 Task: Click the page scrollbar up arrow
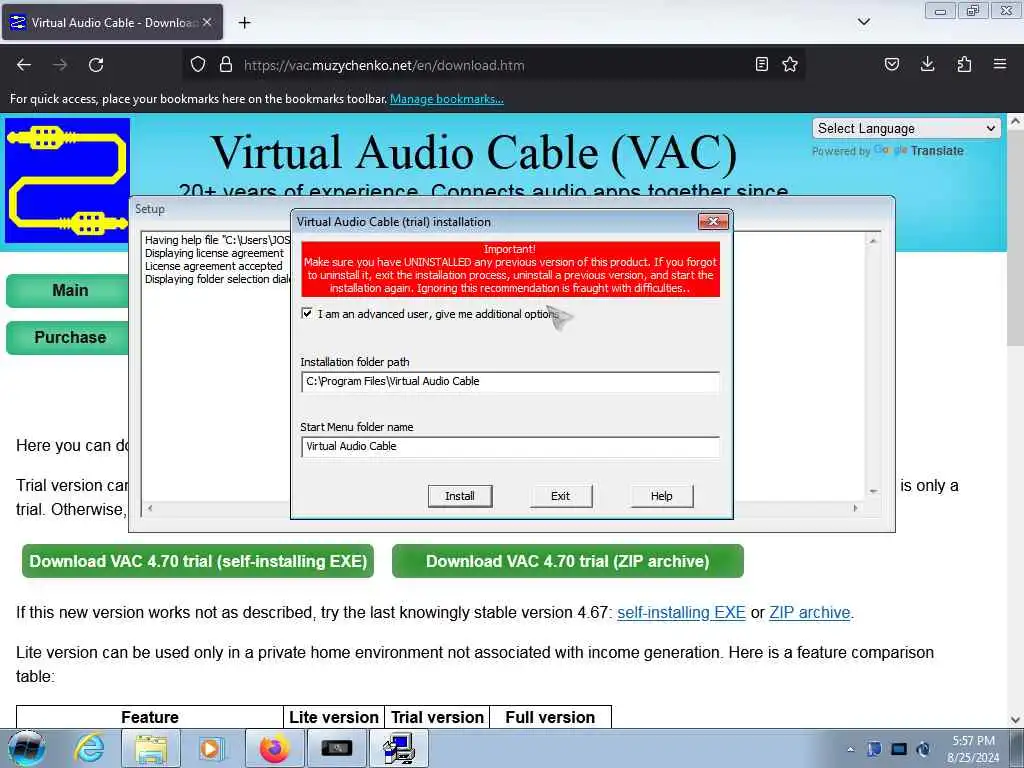click(x=1015, y=121)
